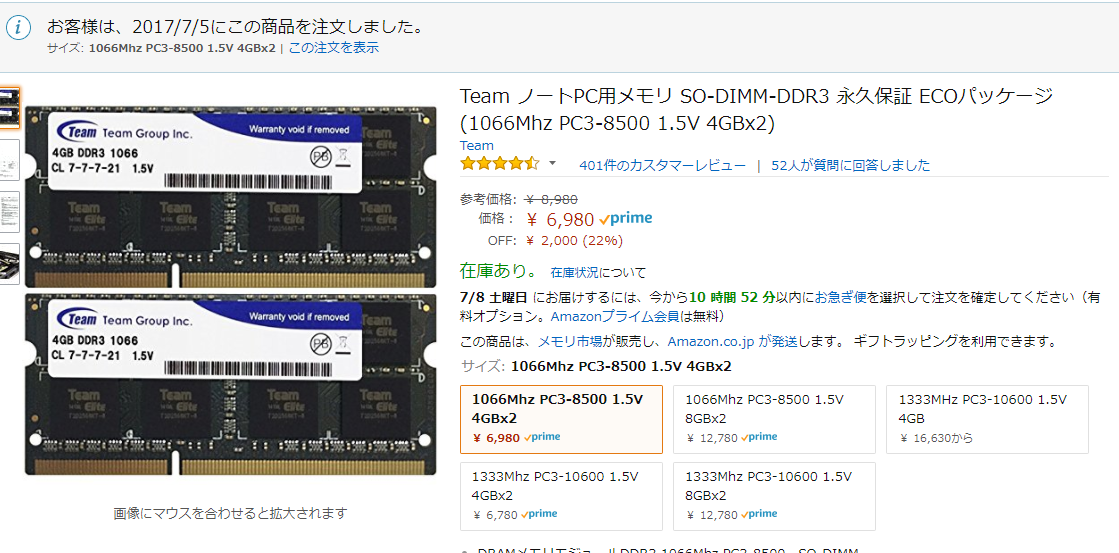Image resolution: width=1119 pixels, height=553 pixels.
Task: Select the second product thumbnail
Action: 10,160
